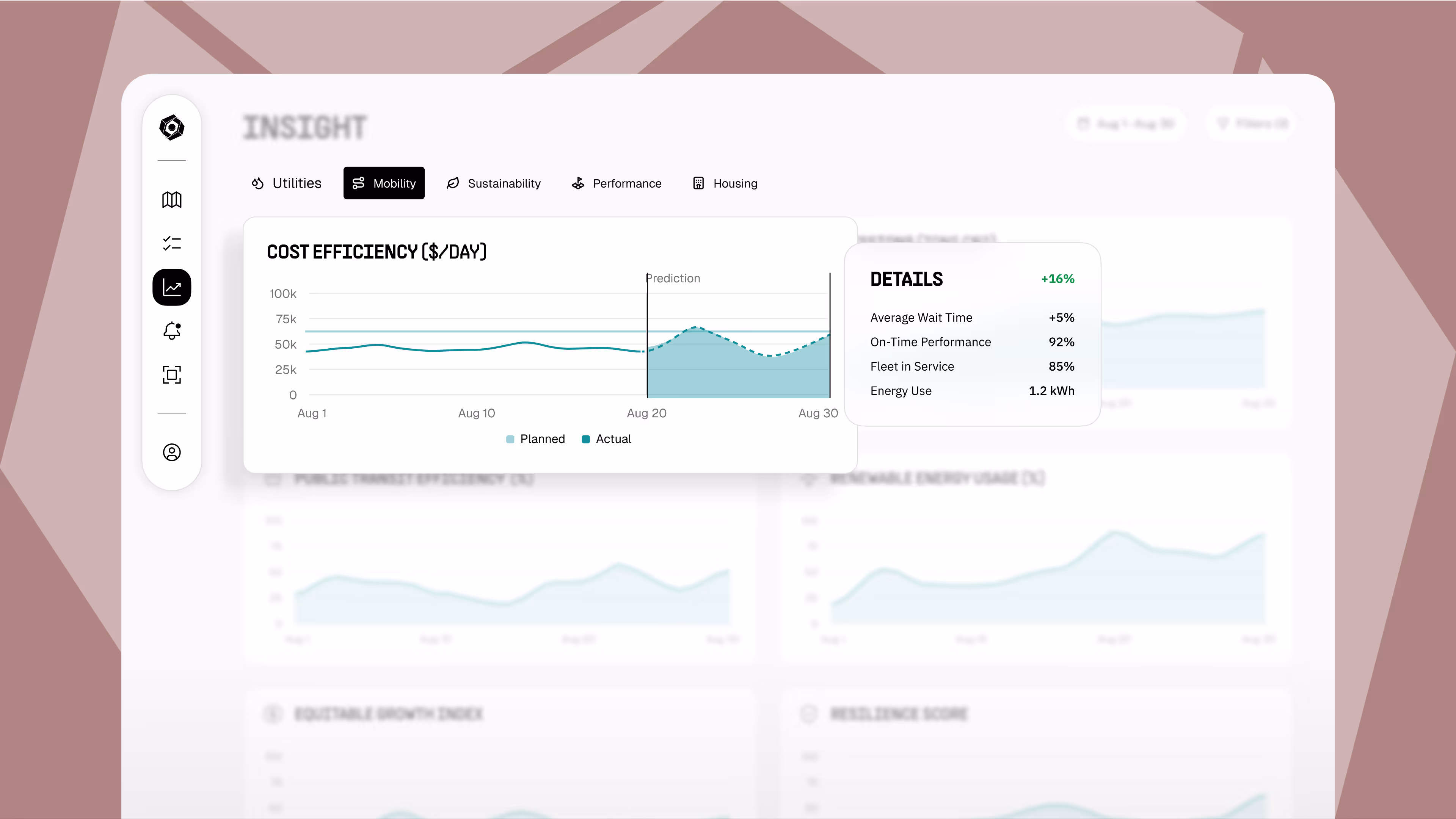
Task: Click the blurred Equitable Growth Index title
Action: click(x=389, y=714)
